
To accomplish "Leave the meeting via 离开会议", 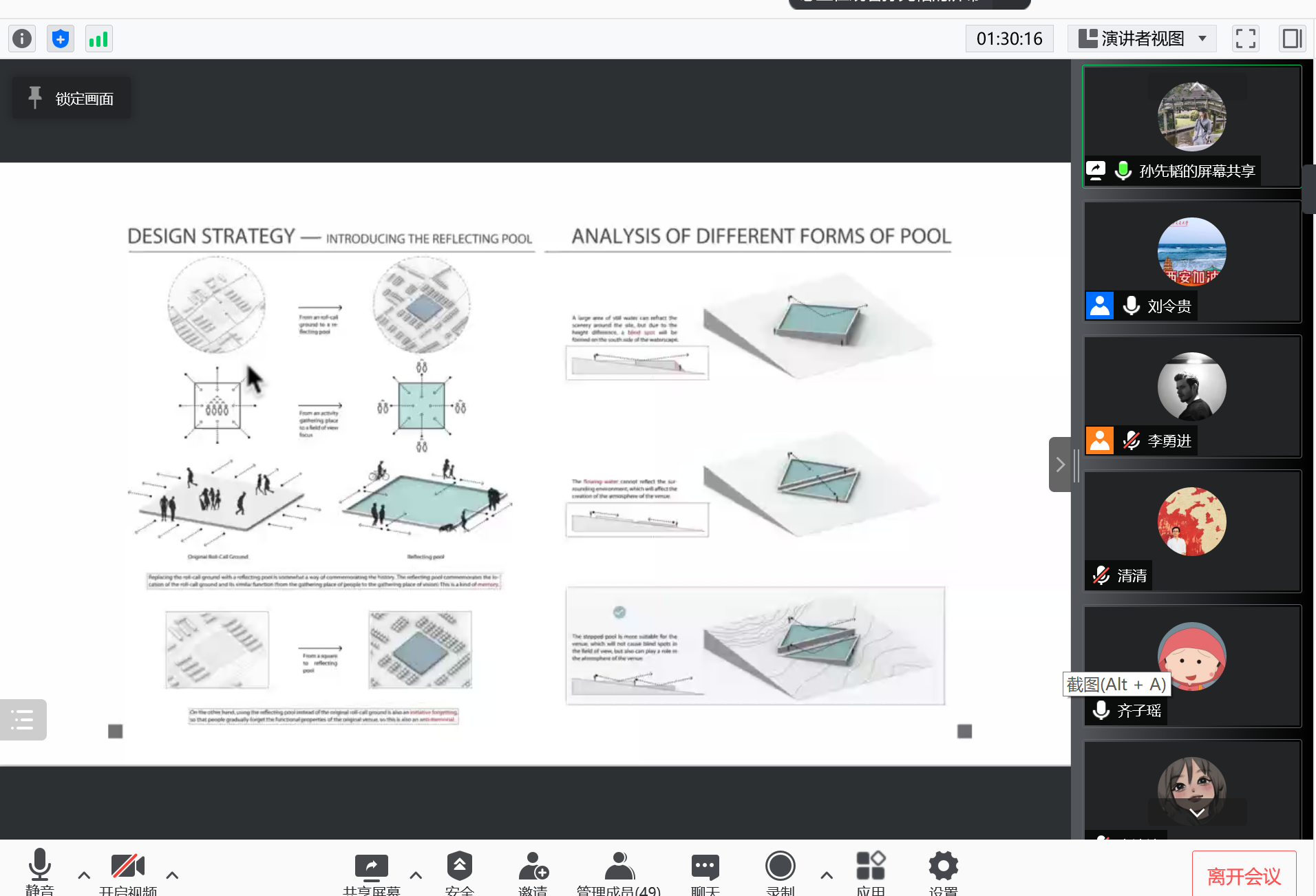I will tap(1244, 875).
